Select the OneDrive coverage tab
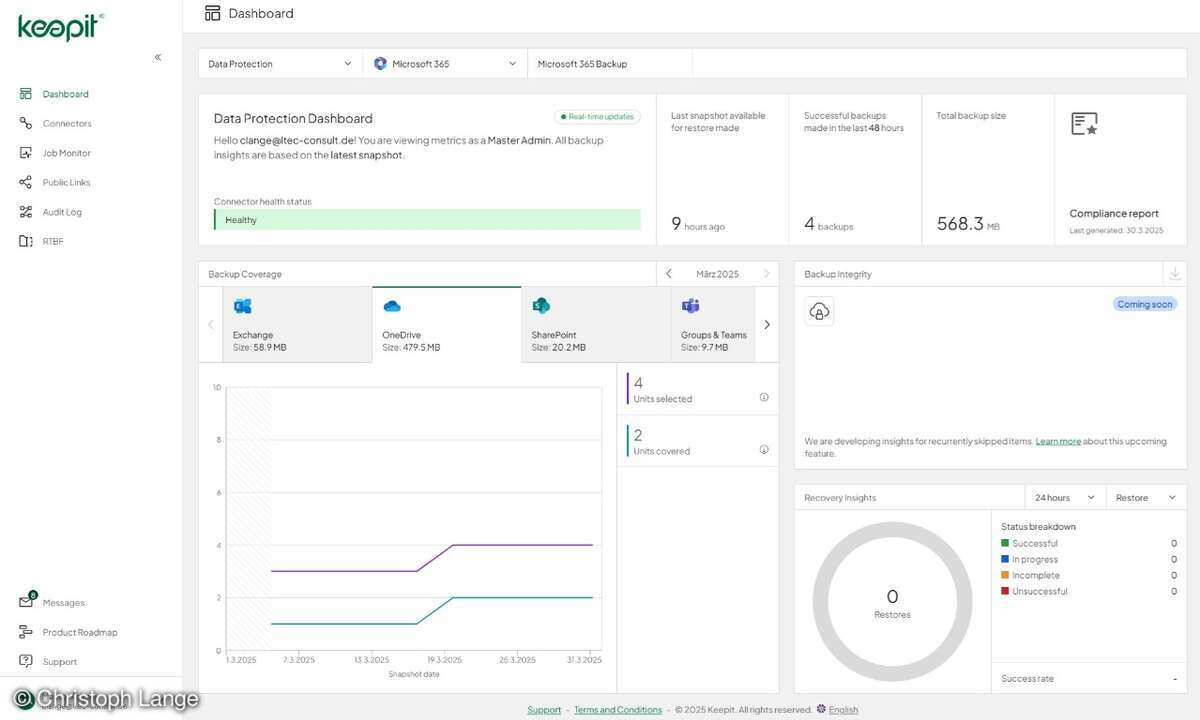Viewport: 1200px width, 720px height. [x=447, y=324]
